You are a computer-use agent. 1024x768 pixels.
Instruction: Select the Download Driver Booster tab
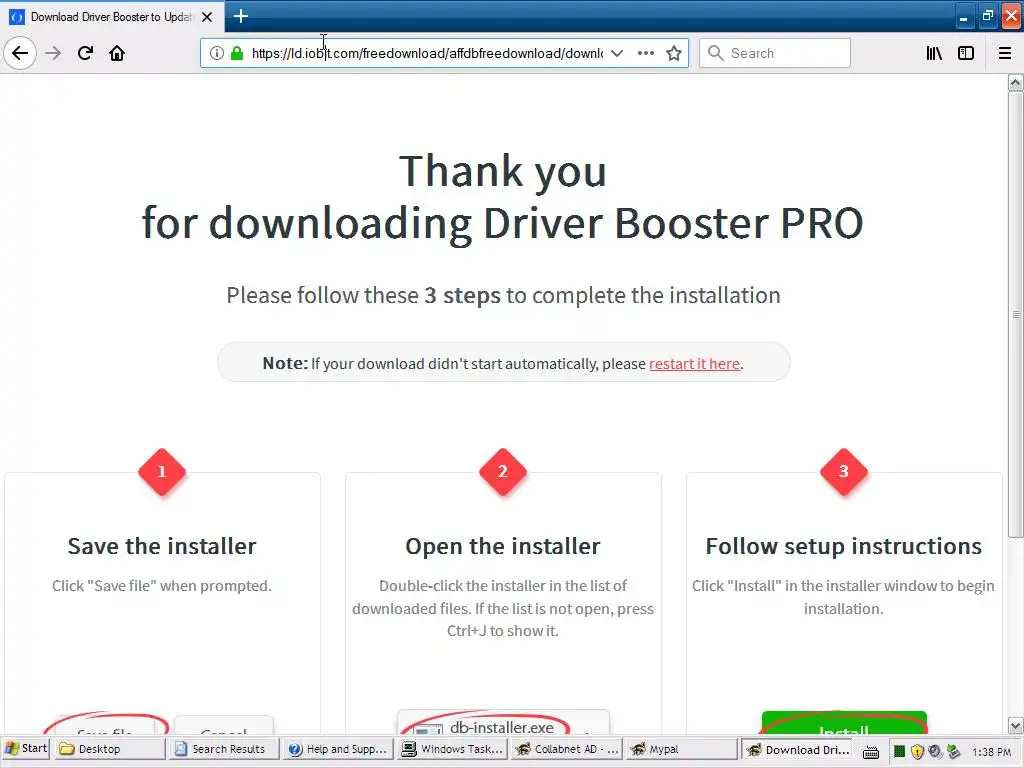112,17
